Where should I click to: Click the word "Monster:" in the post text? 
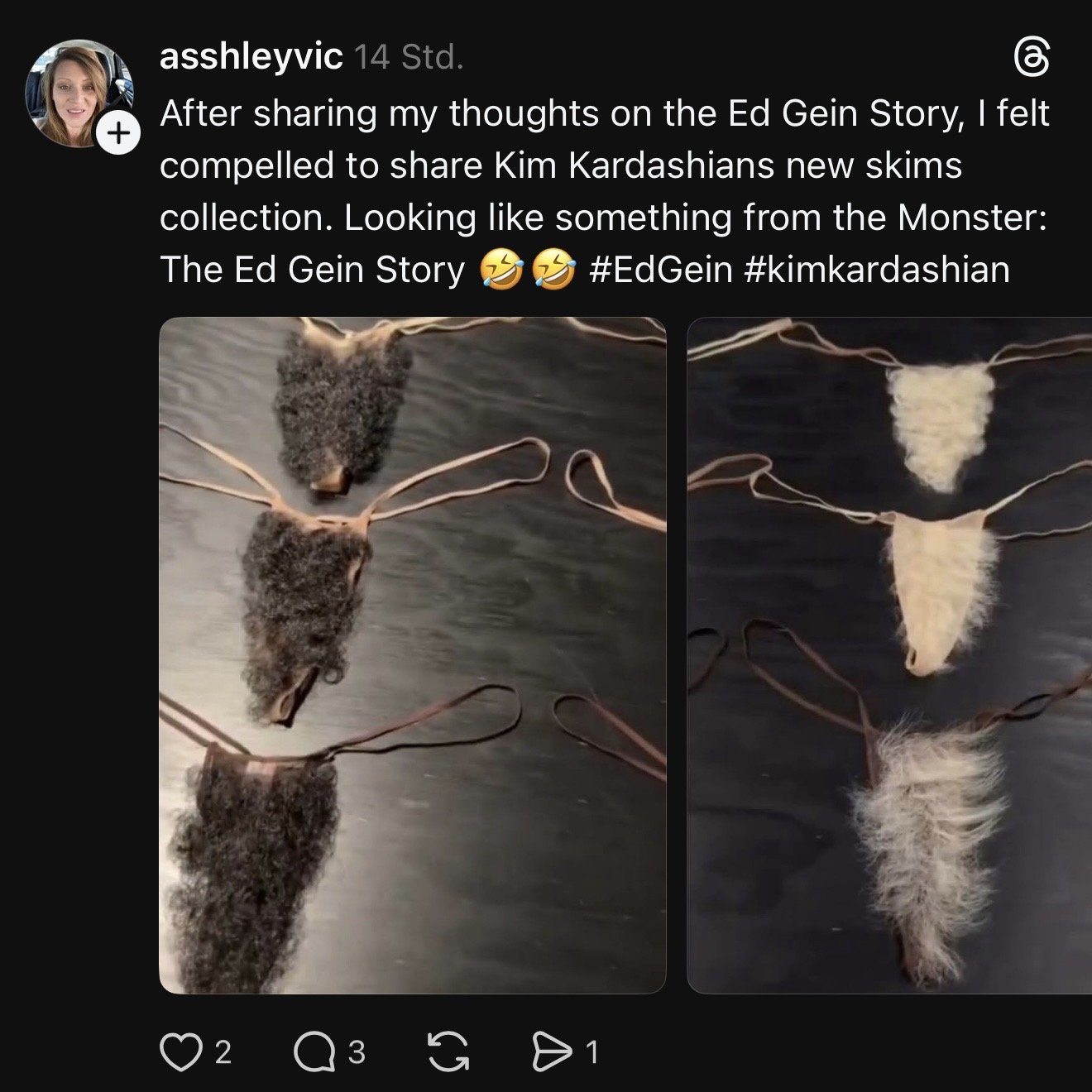coord(973,218)
